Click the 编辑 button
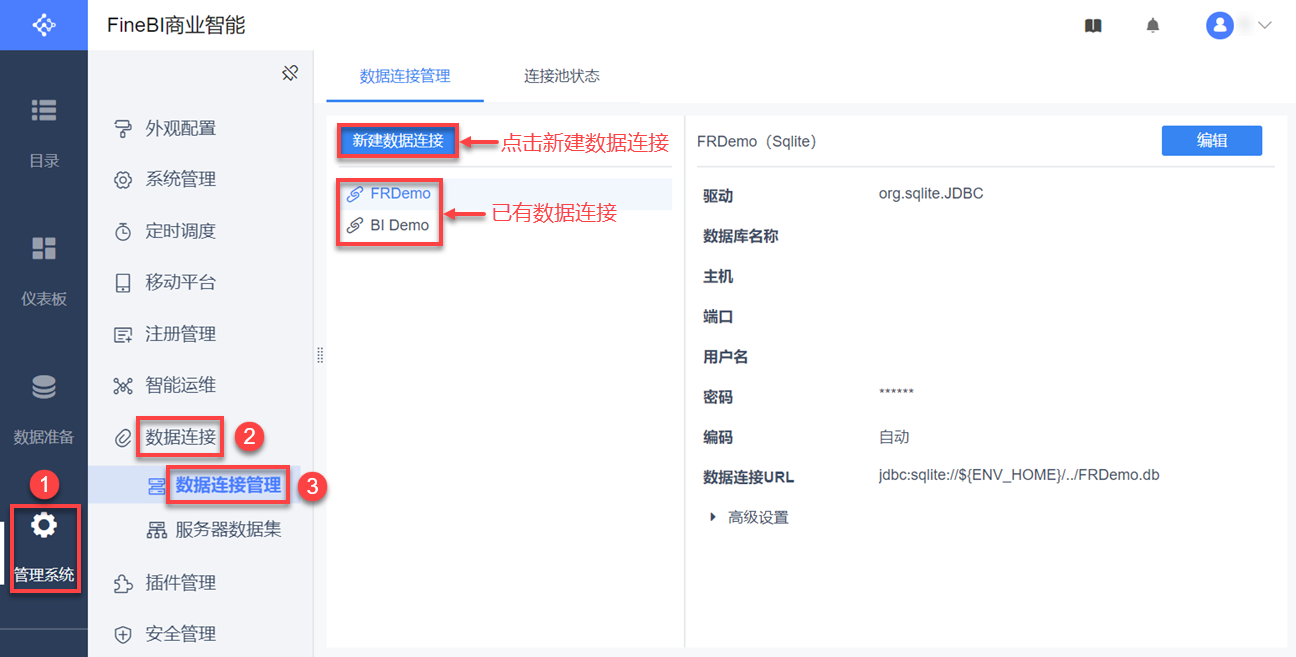This screenshot has width=1296, height=657. (x=1212, y=141)
